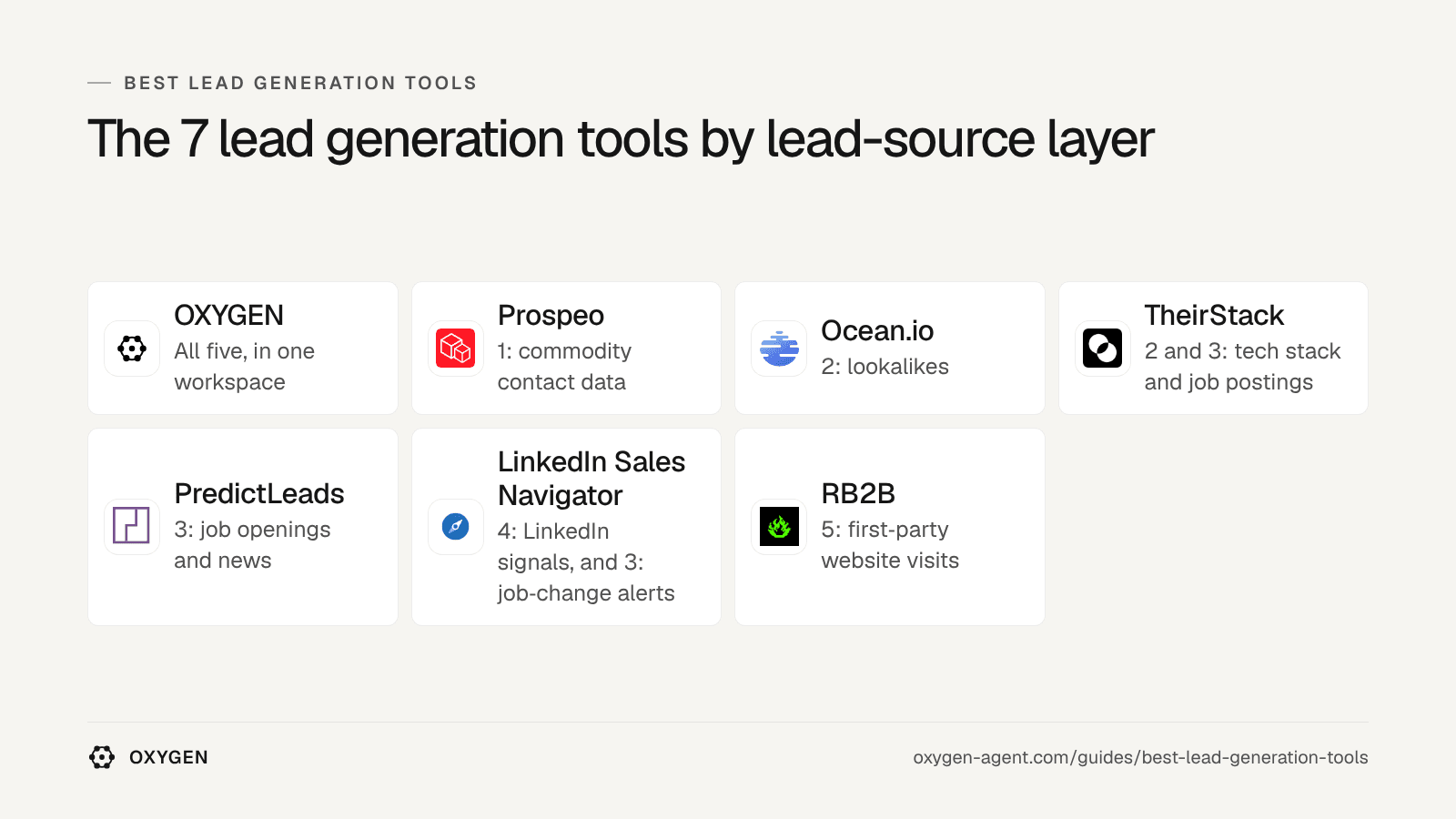Select the Prospeo card title

(x=551, y=316)
